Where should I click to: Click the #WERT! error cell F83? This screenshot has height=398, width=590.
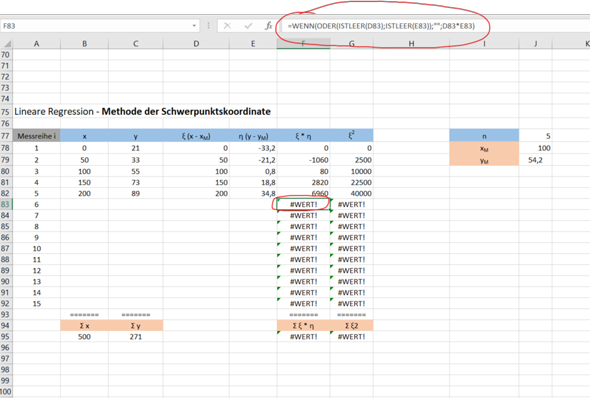tap(303, 204)
